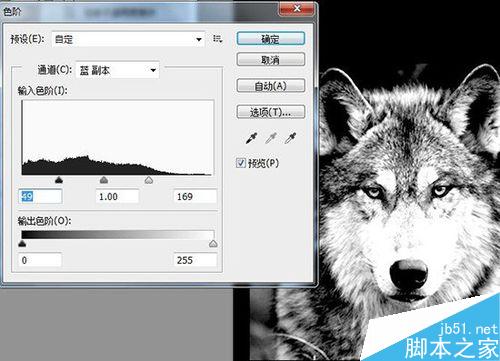Click the output white slider triangle

(x=213, y=244)
